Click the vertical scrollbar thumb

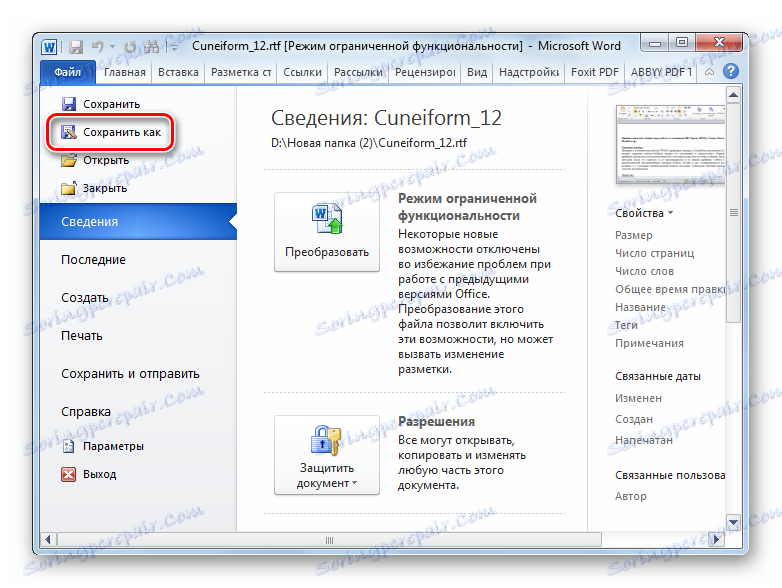click(733, 213)
